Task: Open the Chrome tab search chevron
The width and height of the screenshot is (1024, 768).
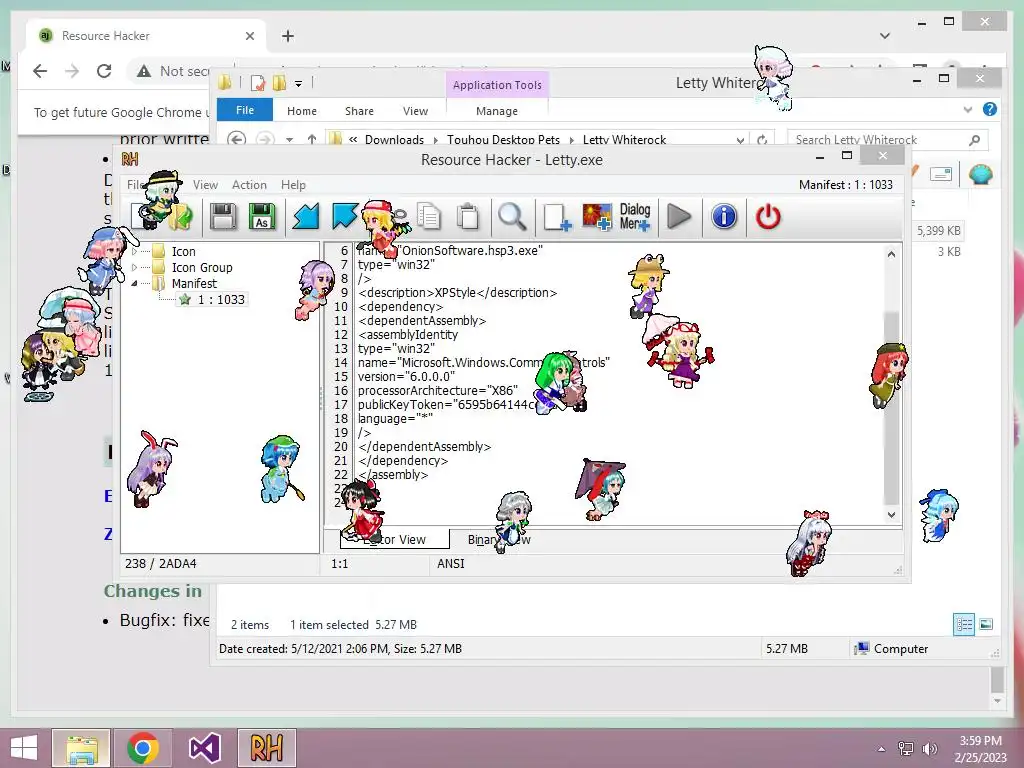Action: click(x=885, y=36)
